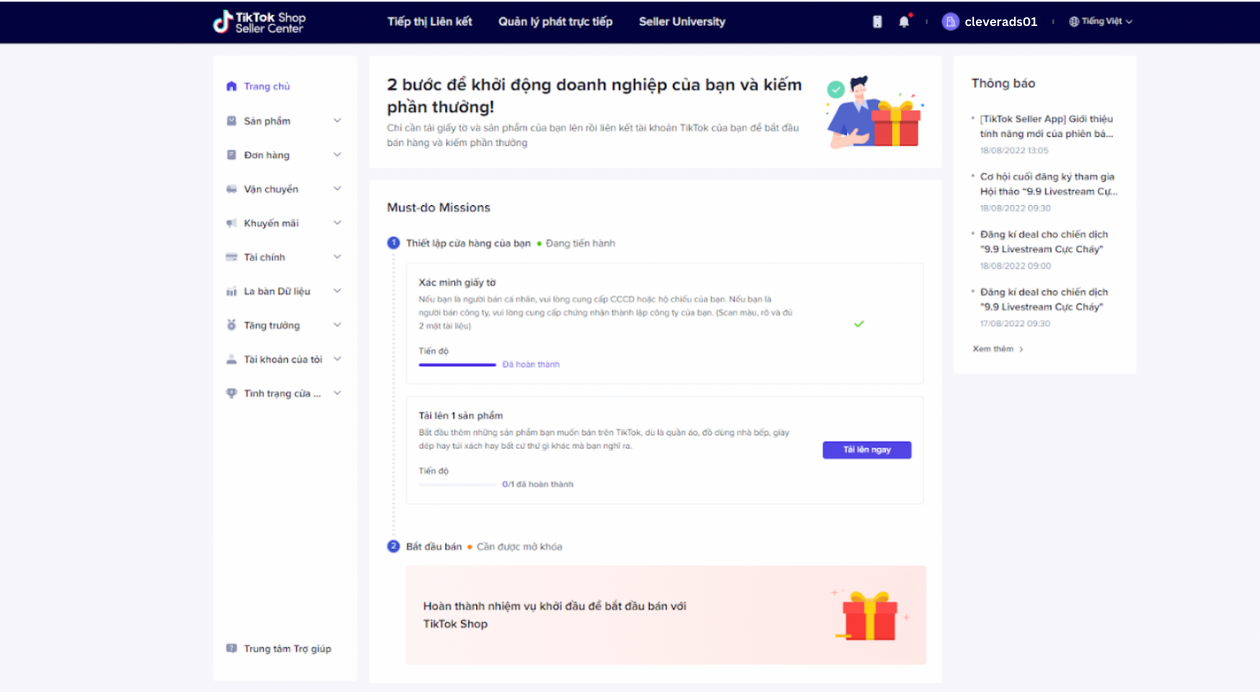The height and width of the screenshot is (700, 1260).
Task: Open the Tiếng Việt language dropdown
Action: tap(1101, 21)
